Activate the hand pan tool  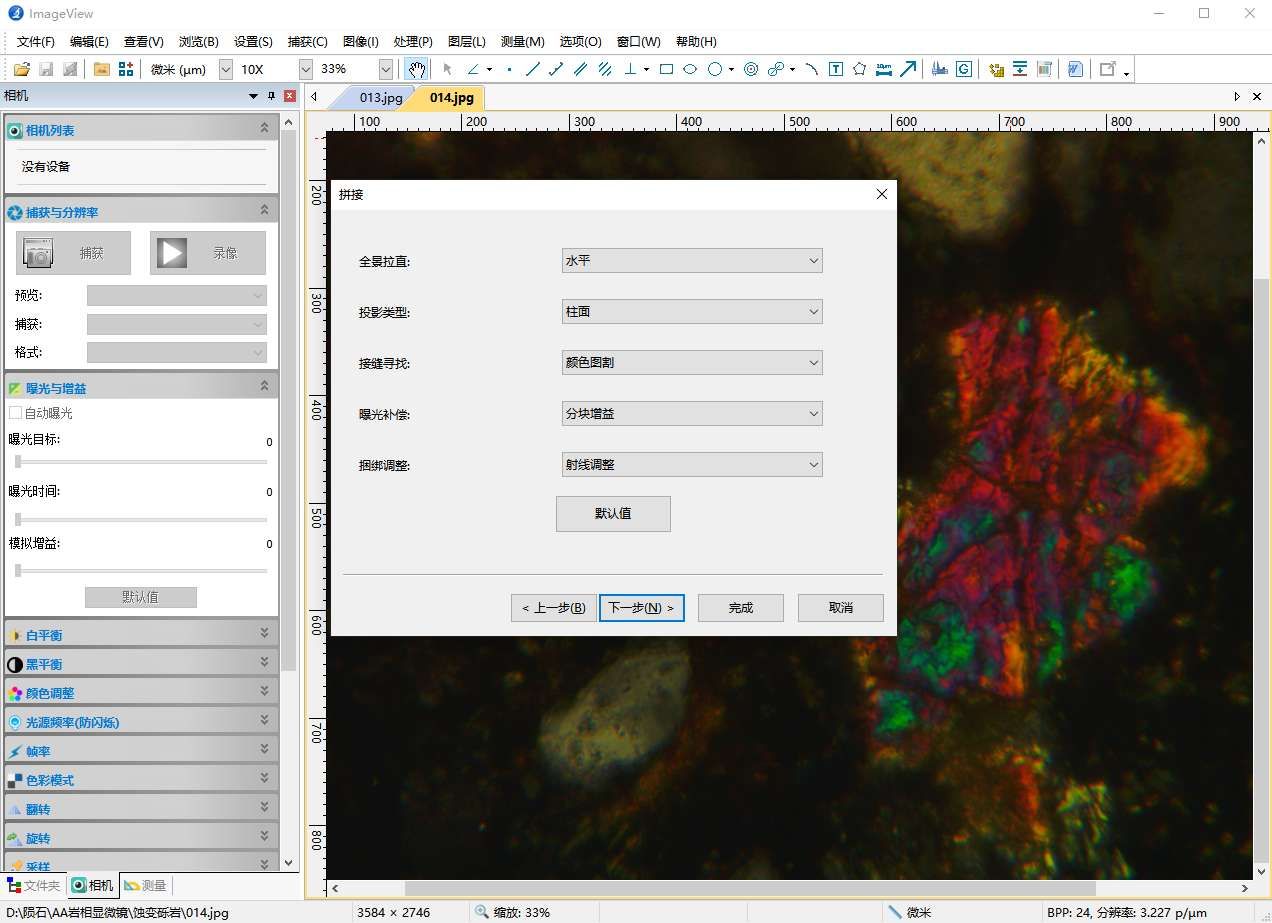click(416, 69)
